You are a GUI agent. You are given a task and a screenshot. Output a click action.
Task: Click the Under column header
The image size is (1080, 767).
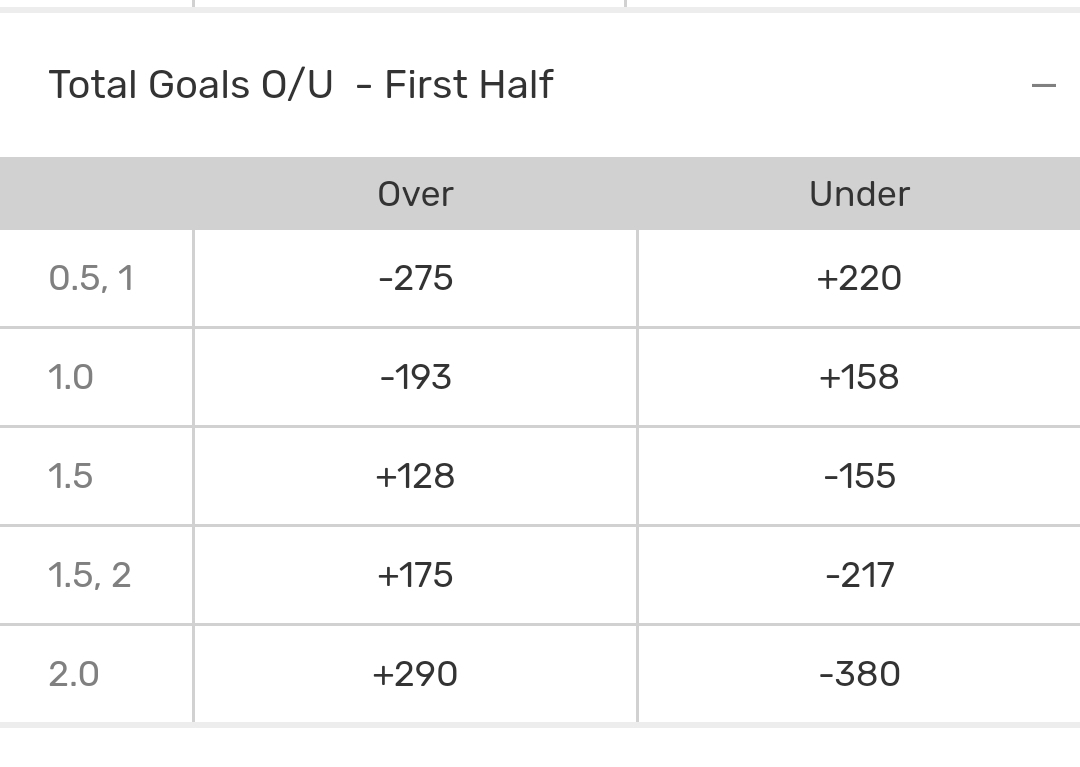tap(859, 194)
